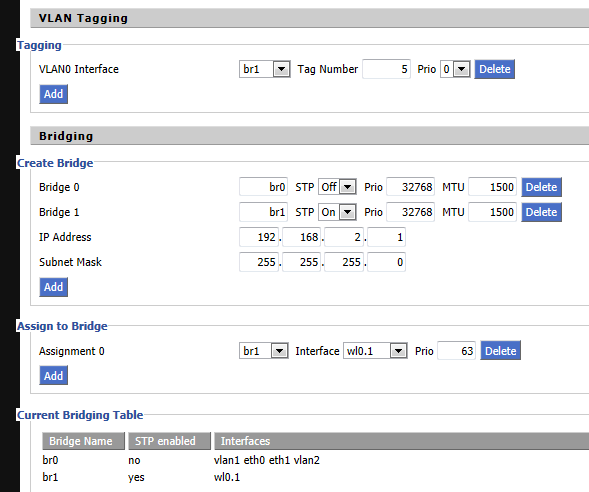Click the Bridge 0 MTU field
589x492 pixels.
click(492, 187)
